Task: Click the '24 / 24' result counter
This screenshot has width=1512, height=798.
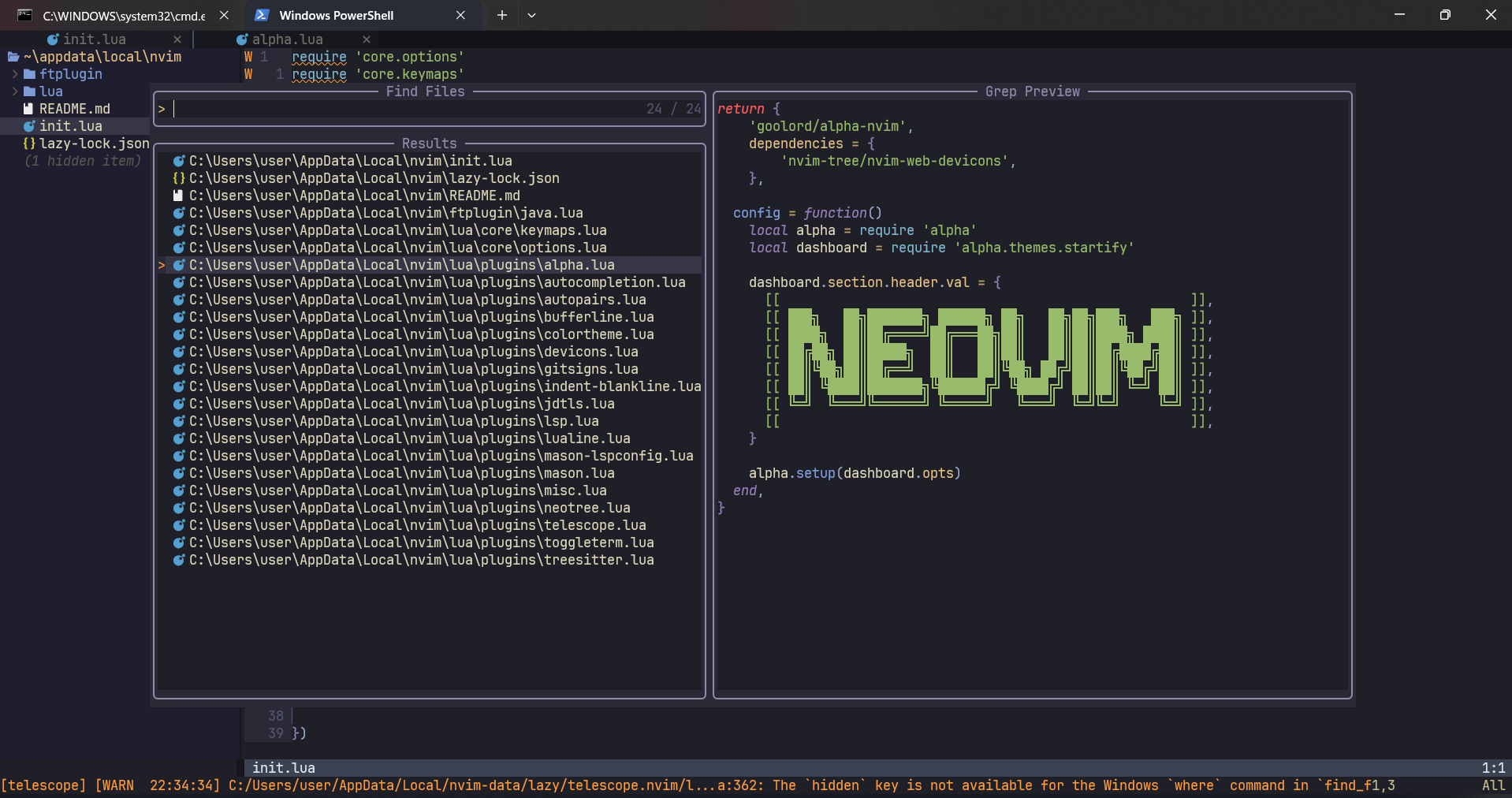Action: click(x=674, y=109)
